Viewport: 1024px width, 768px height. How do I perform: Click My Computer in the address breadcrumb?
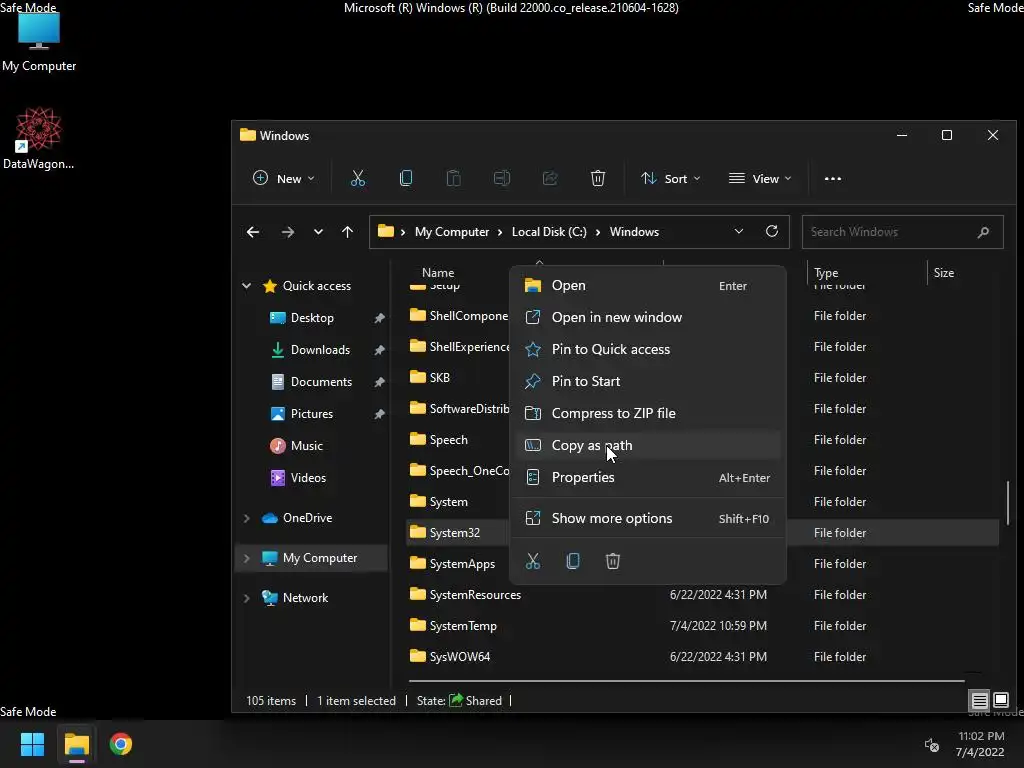tap(452, 232)
